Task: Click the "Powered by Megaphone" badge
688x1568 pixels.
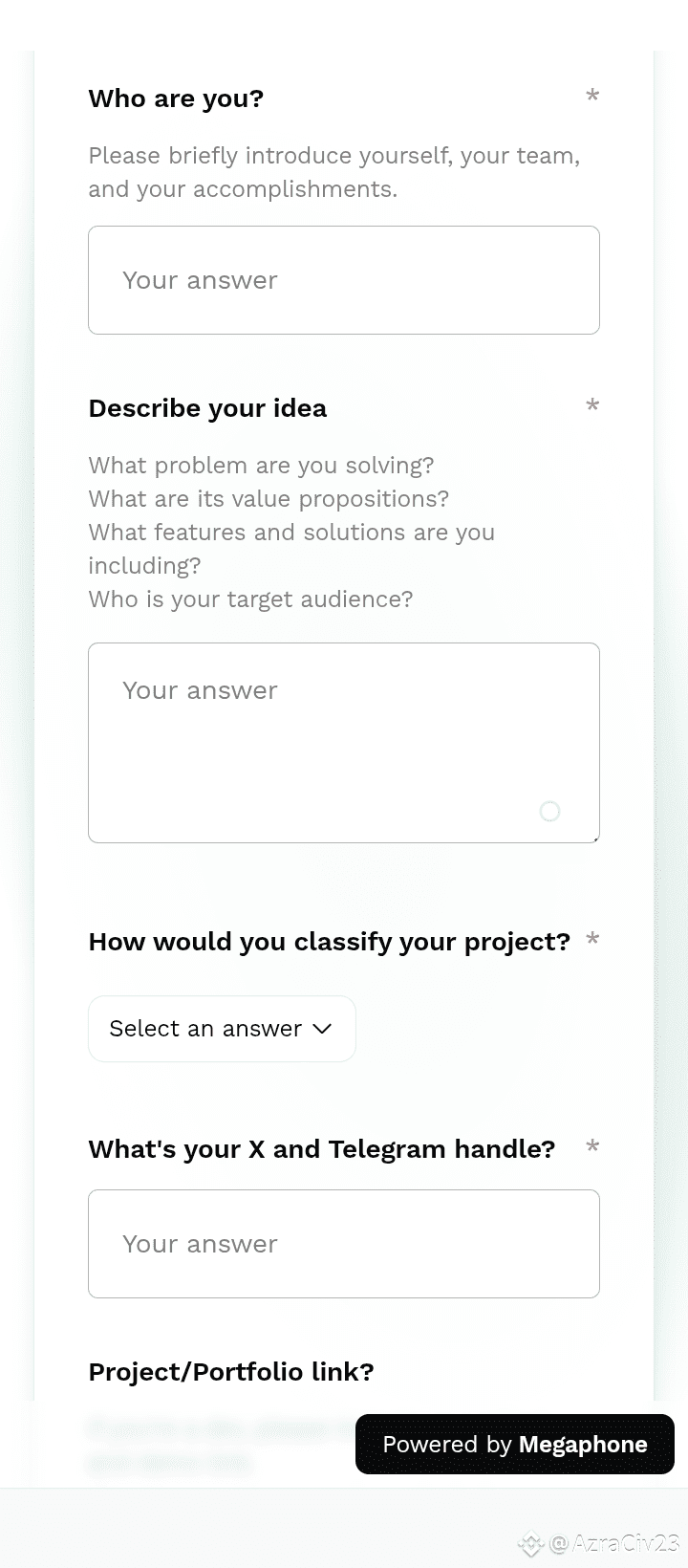Action: click(x=514, y=1444)
